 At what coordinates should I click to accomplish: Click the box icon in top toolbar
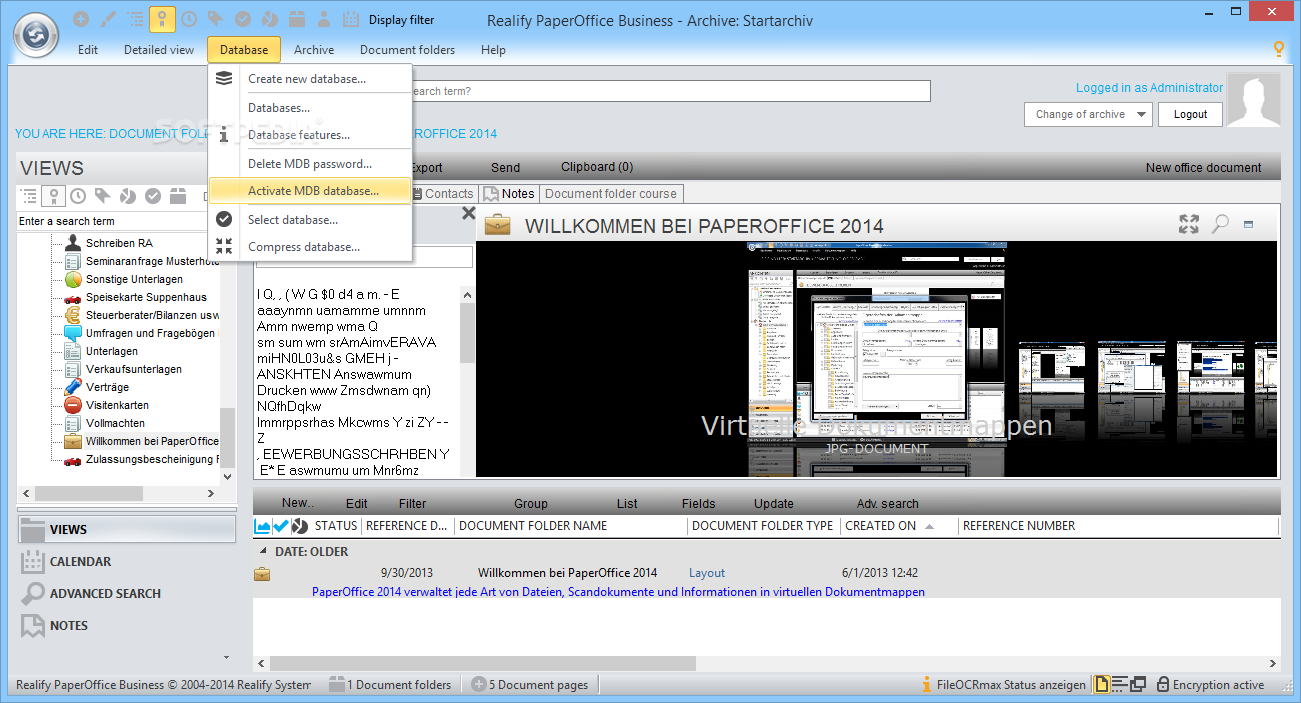pos(297,19)
